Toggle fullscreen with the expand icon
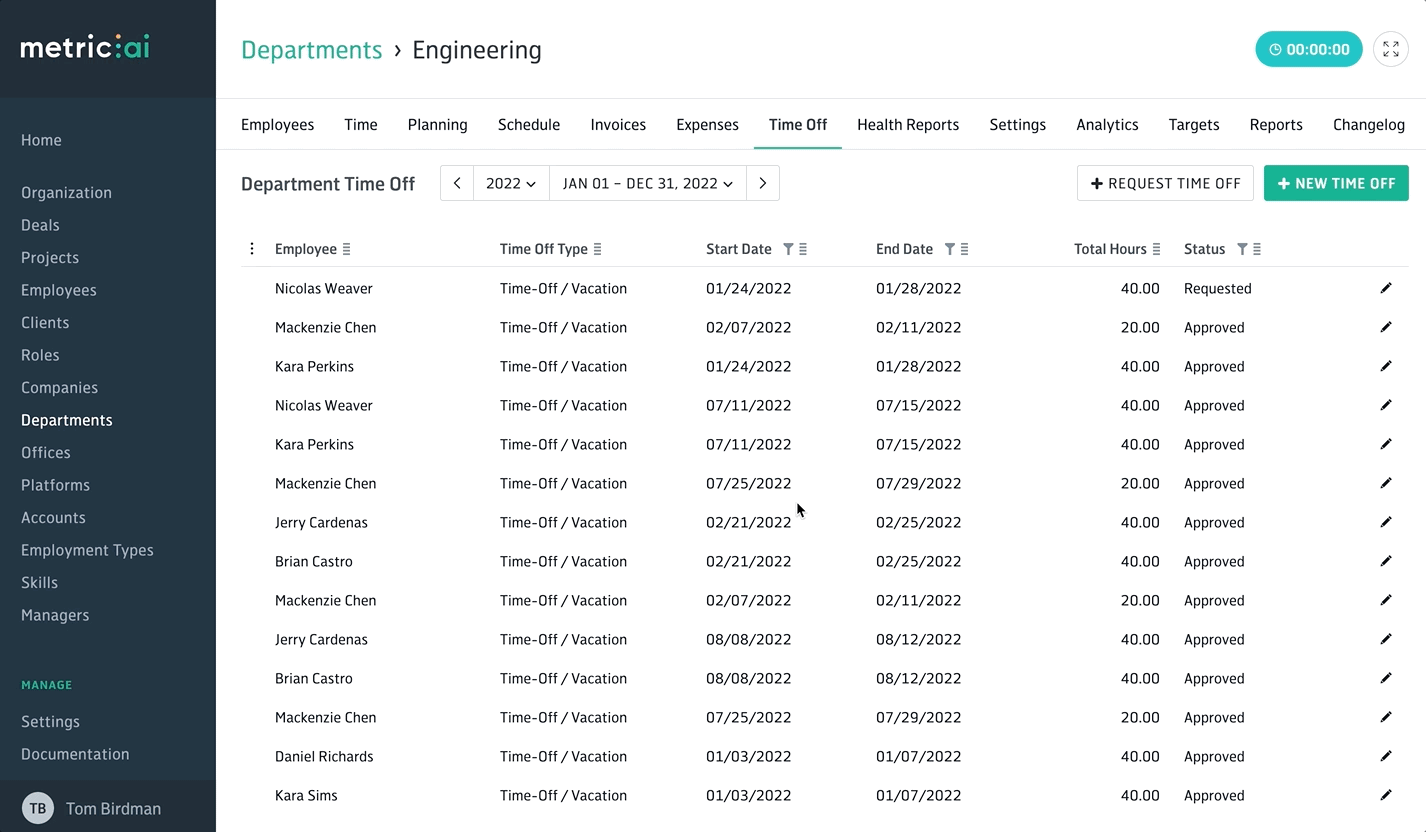Viewport: 1426px width, 832px height. pyautogui.click(x=1391, y=49)
